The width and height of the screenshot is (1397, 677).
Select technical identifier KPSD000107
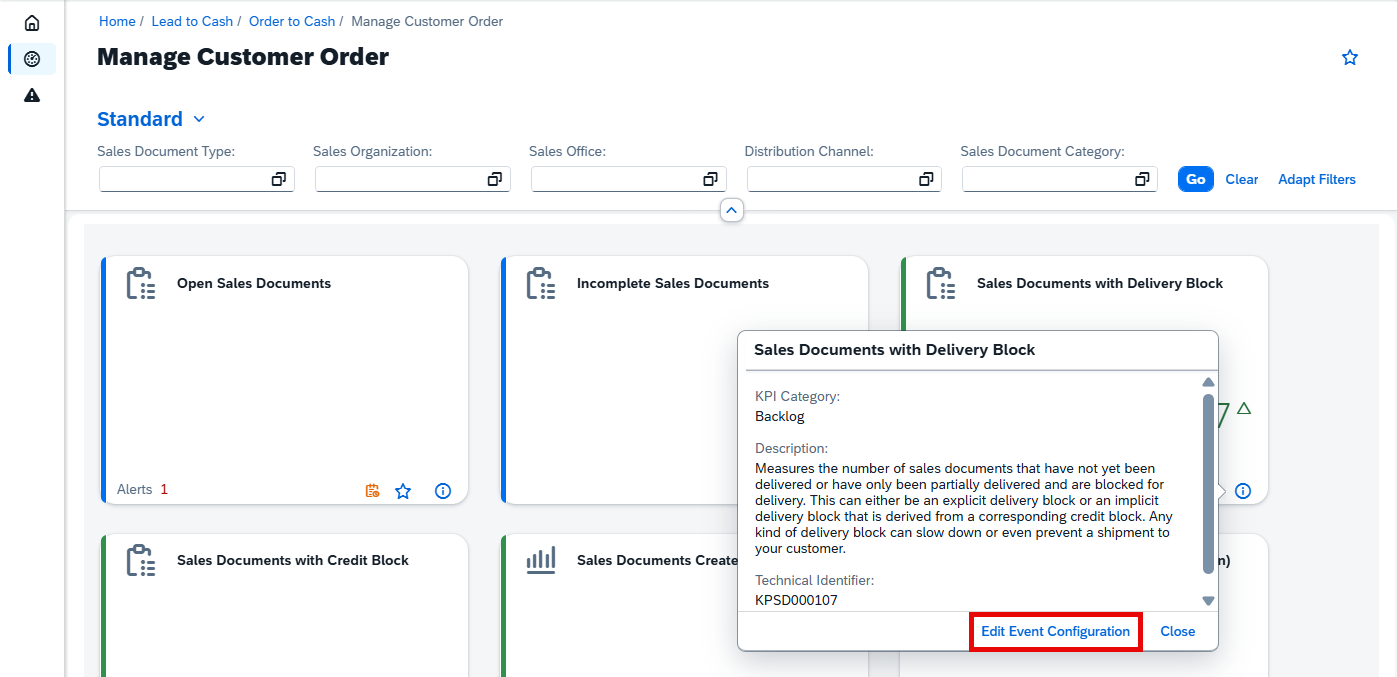pyautogui.click(x=796, y=600)
